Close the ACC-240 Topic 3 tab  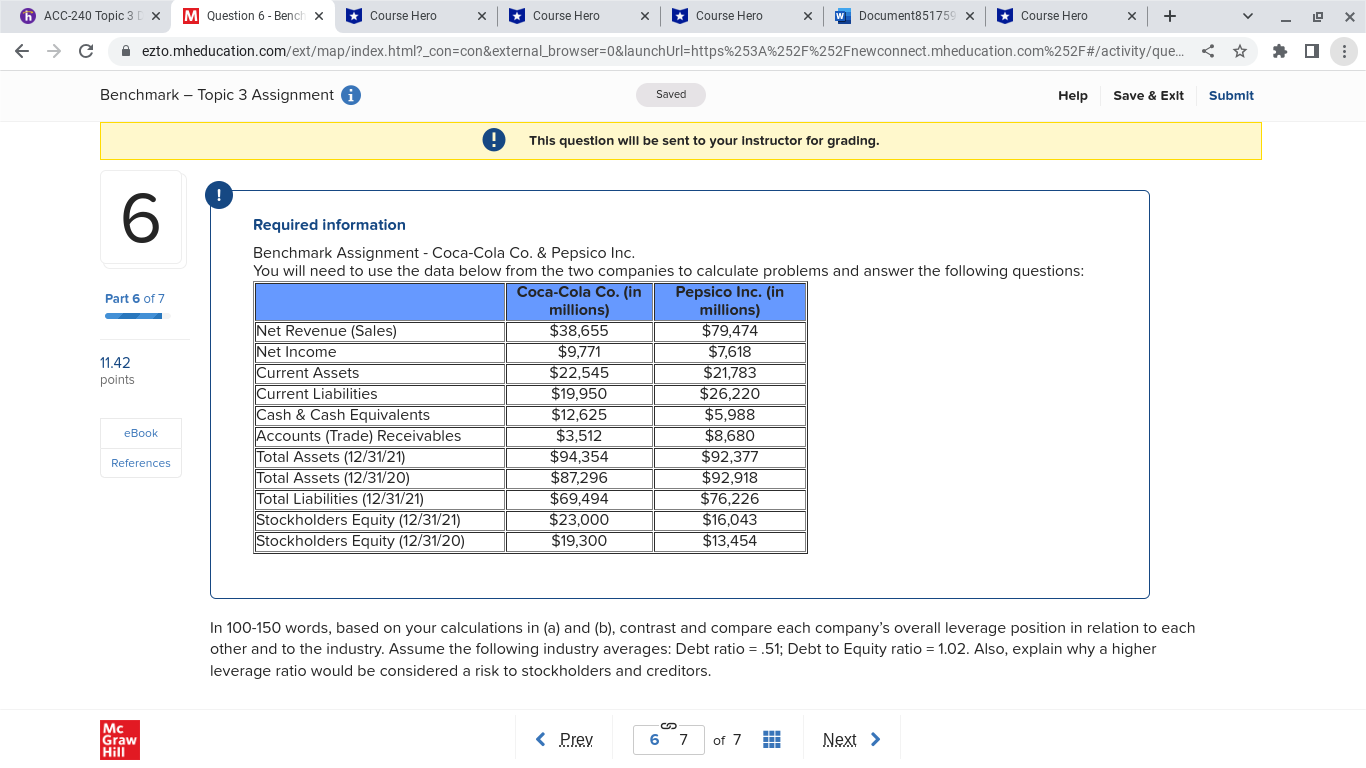[x=156, y=16]
